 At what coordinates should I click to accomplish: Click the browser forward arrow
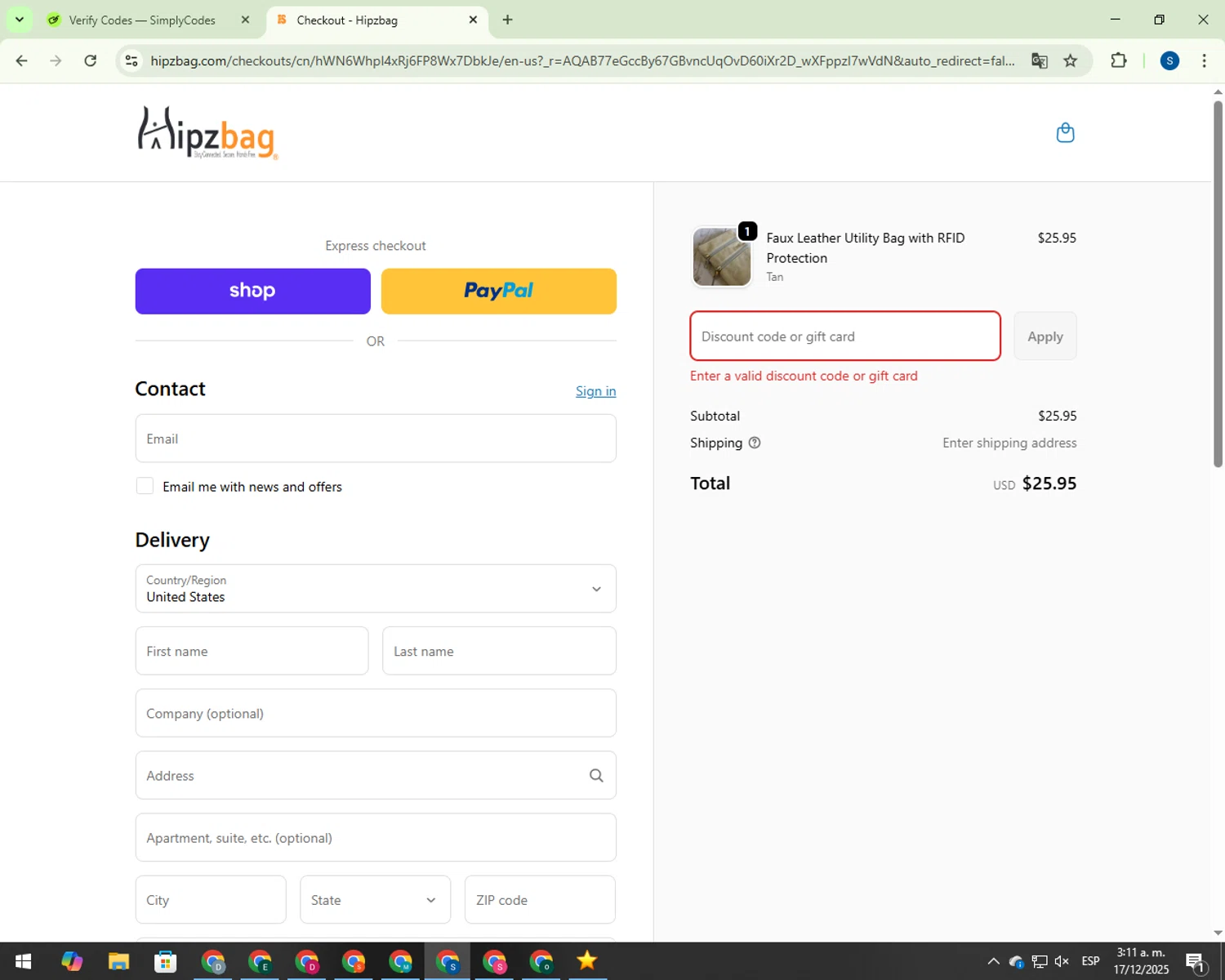tap(56, 60)
